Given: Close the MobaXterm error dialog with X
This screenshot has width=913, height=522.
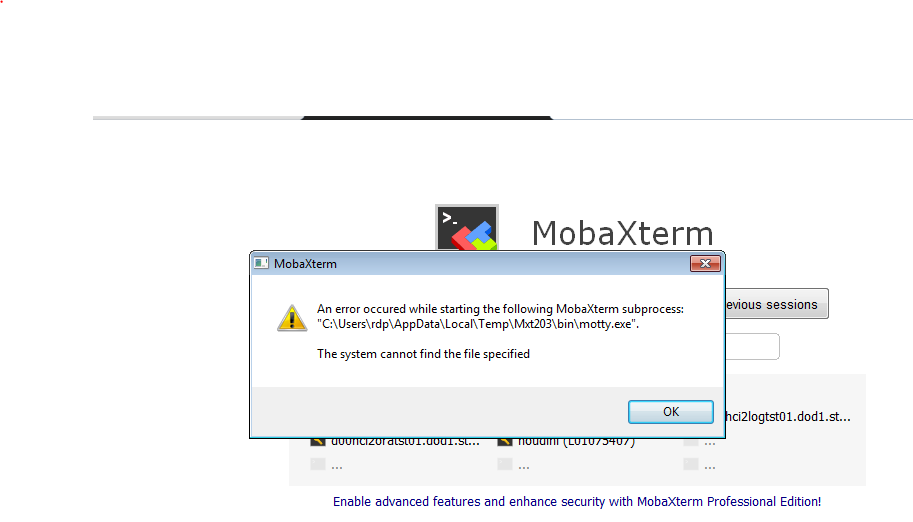Looking at the screenshot, I should (705, 263).
